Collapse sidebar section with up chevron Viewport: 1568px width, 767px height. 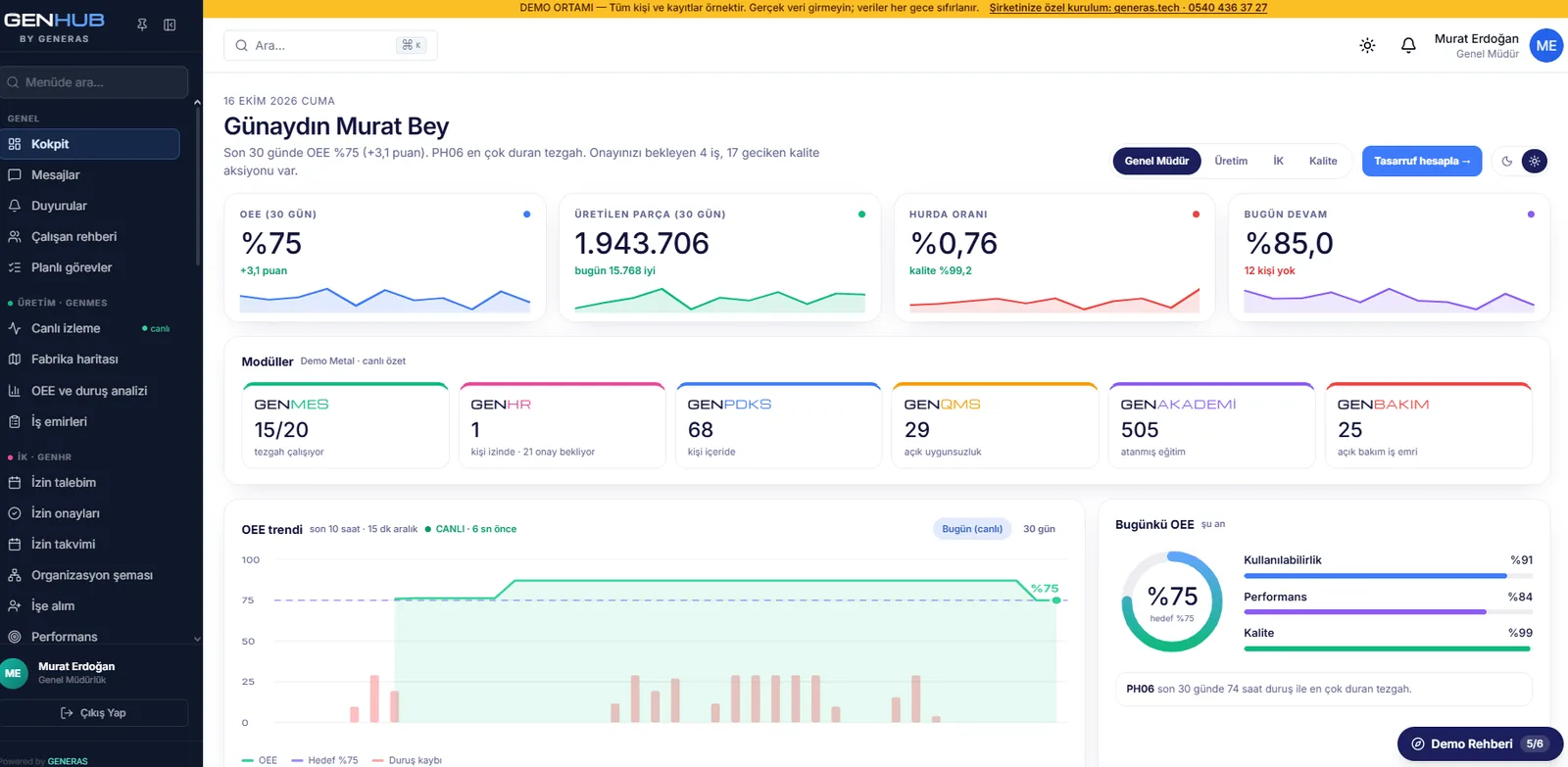click(x=197, y=102)
